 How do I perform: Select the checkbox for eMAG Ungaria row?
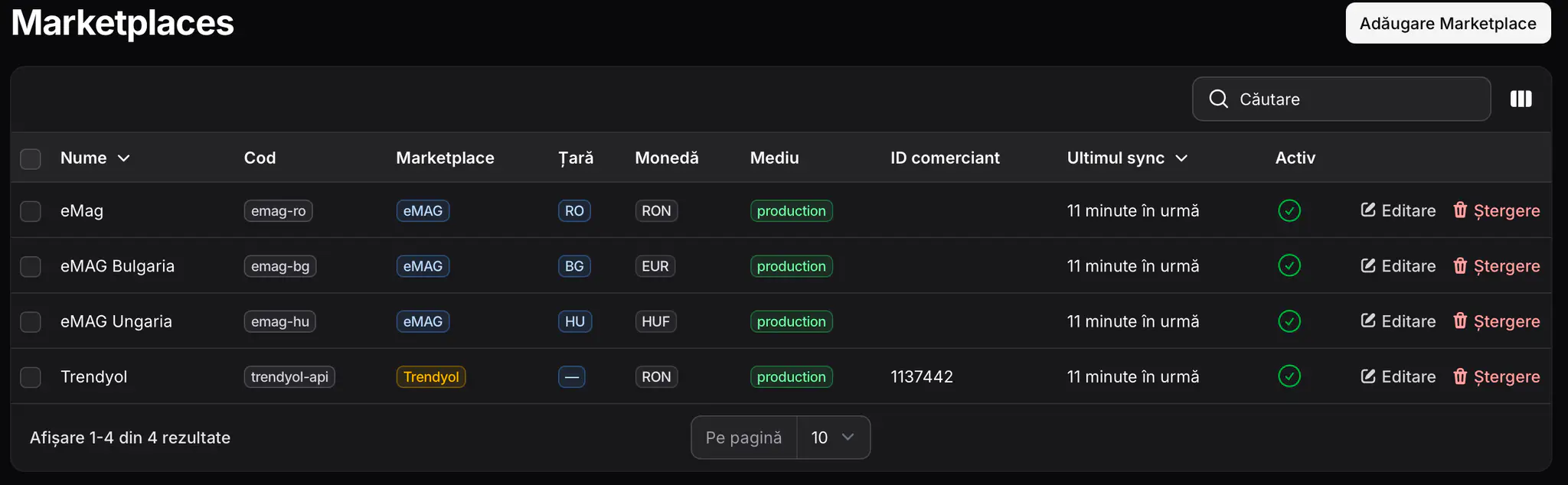click(x=31, y=322)
